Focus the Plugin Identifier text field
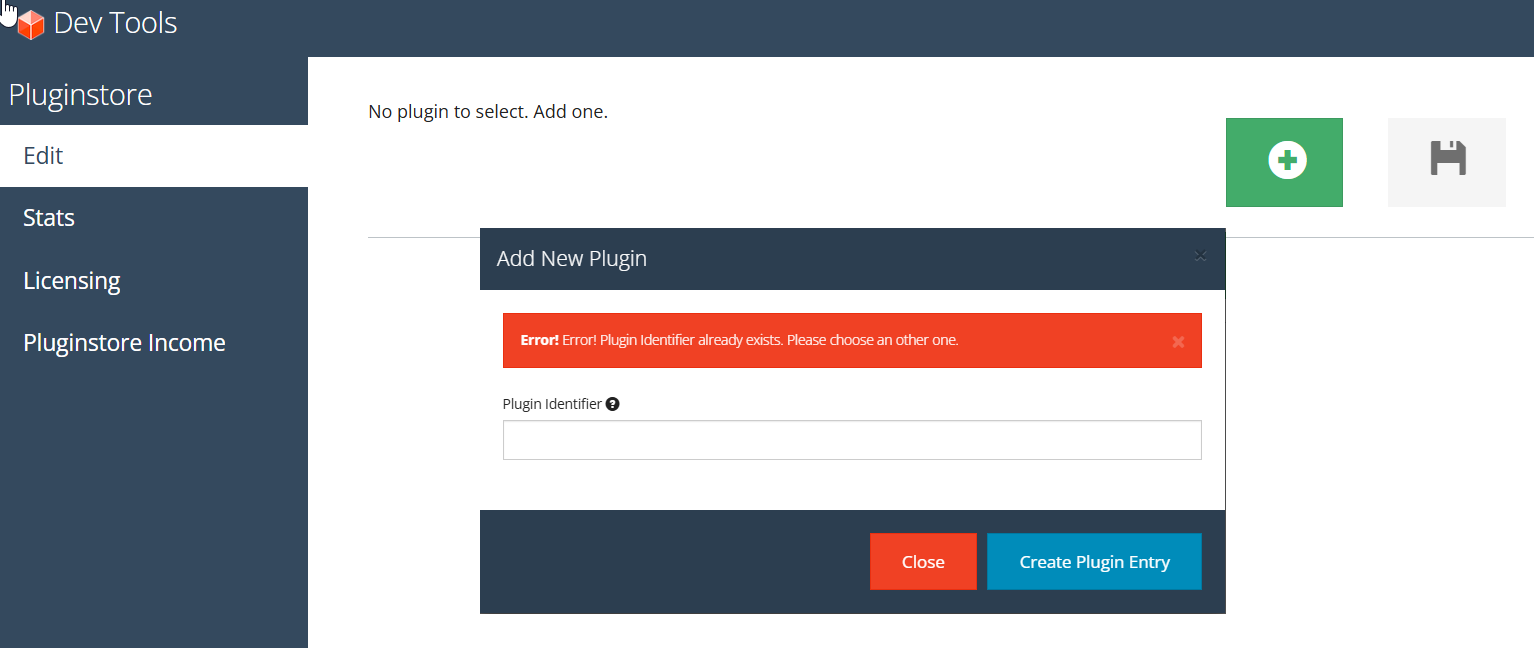 click(851, 440)
